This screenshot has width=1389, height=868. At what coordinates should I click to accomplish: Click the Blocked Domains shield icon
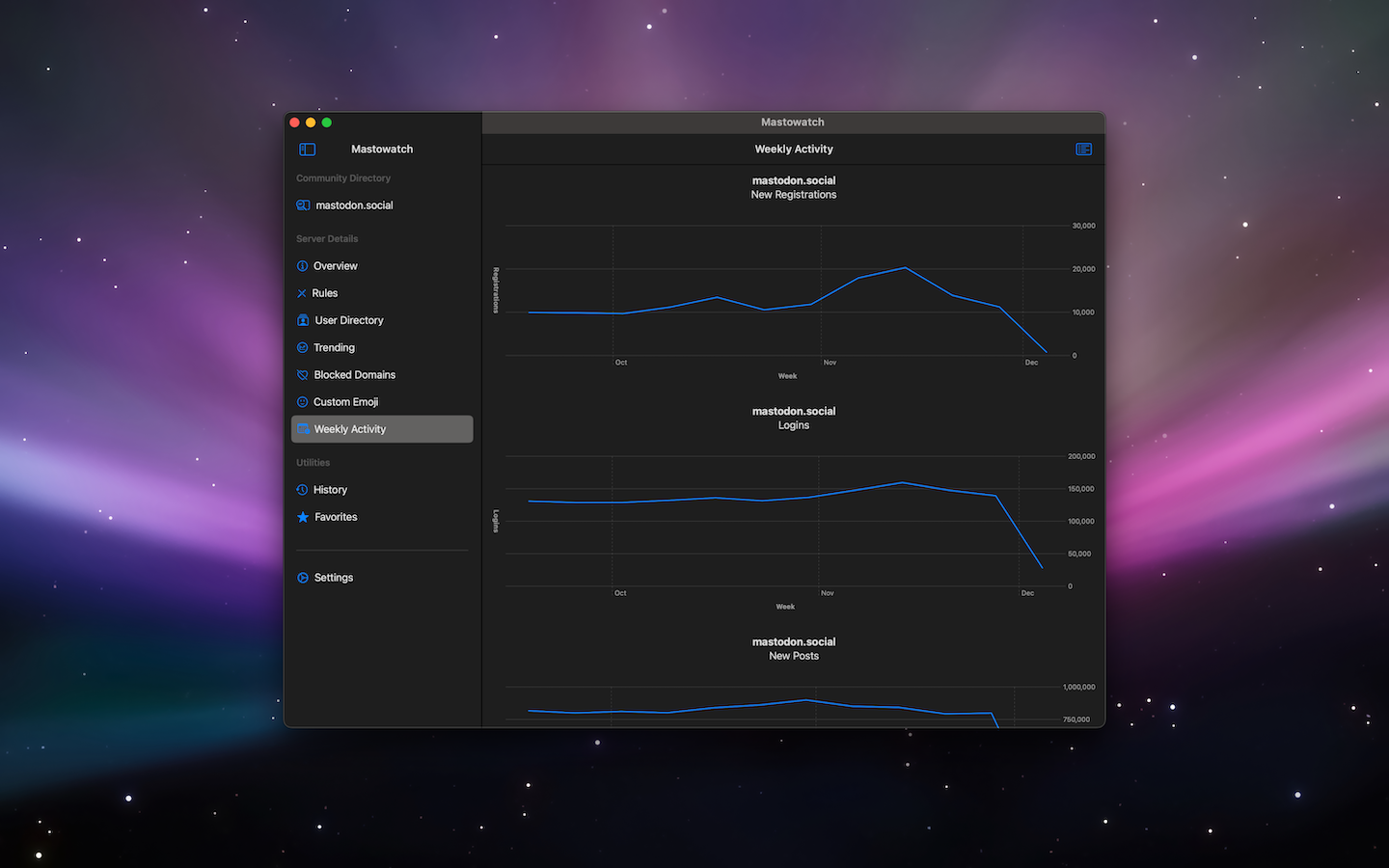click(302, 375)
